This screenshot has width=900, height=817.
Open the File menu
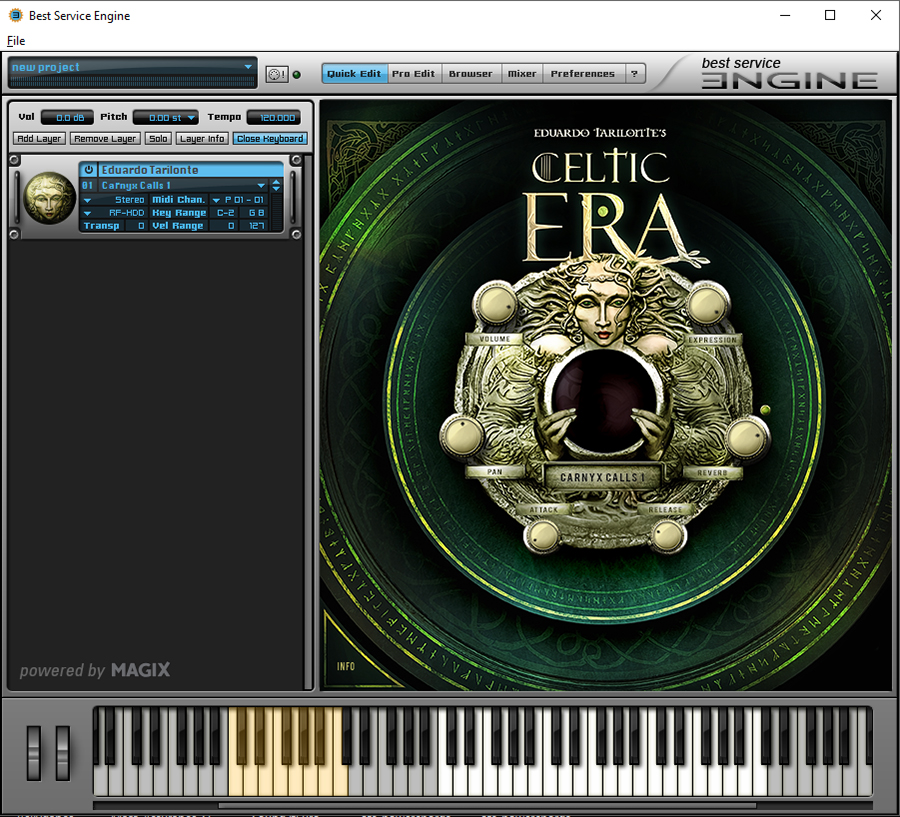15,41
